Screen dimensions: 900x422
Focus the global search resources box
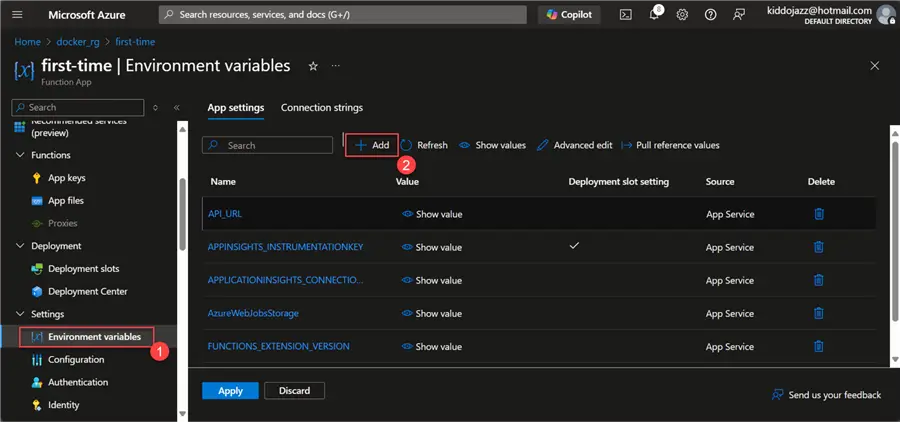pos(343,15)
